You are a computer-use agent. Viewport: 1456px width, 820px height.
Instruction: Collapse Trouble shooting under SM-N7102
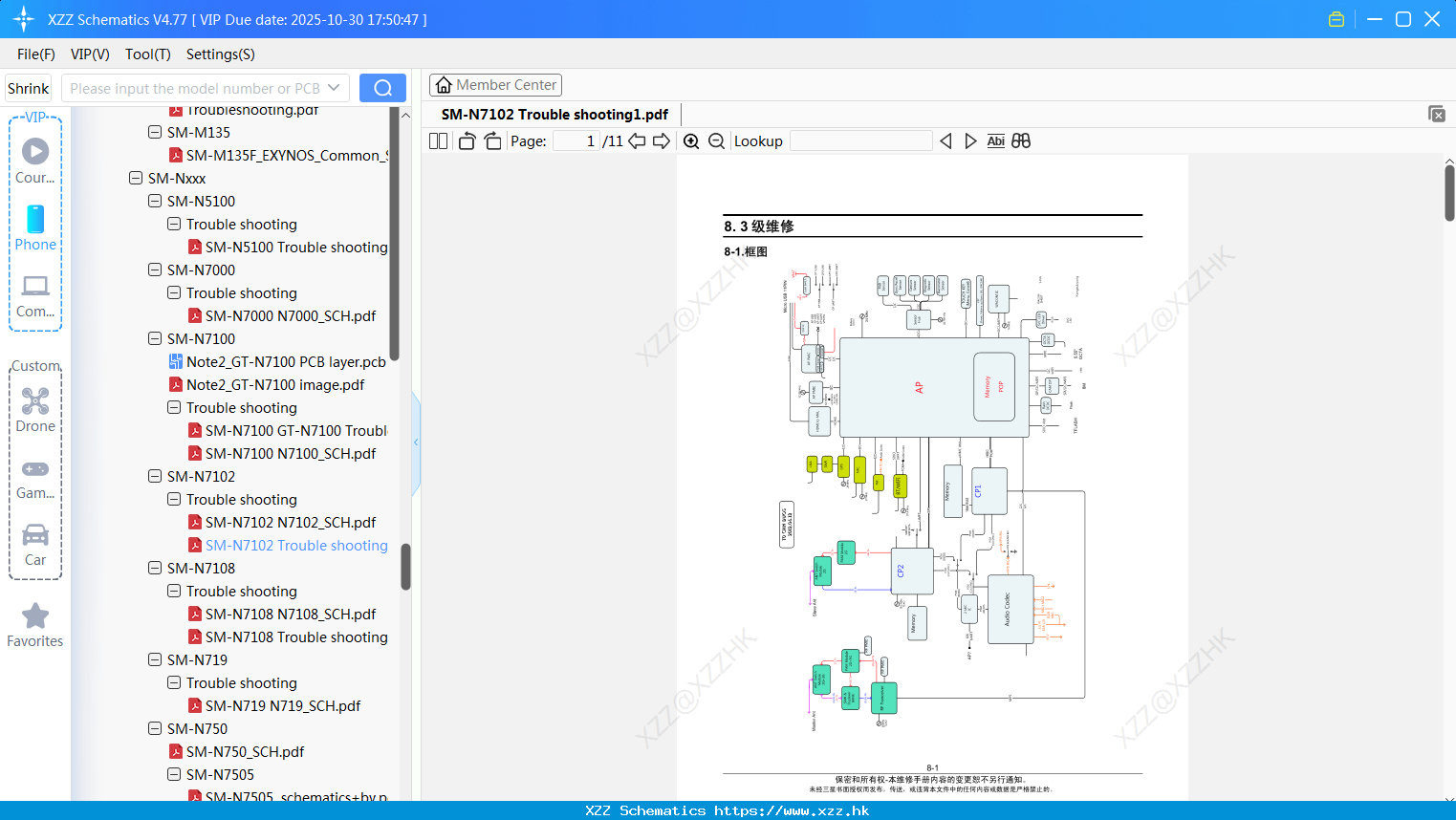coord(174,499)
